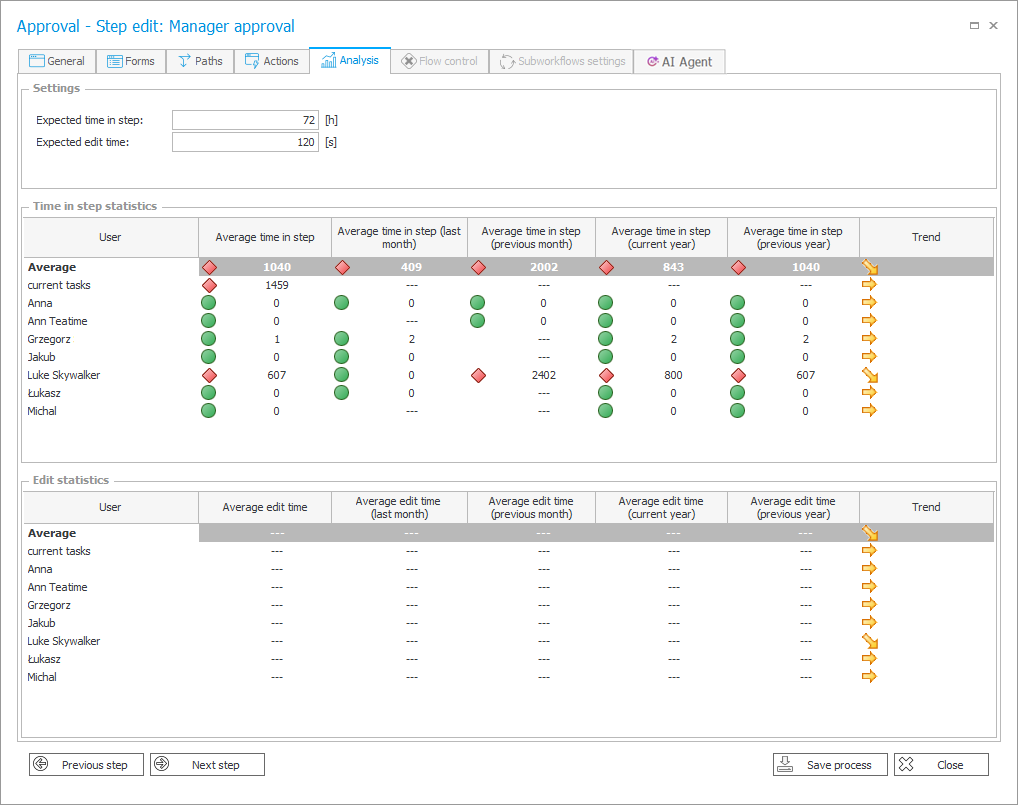Click the green circle in Anna's Average time in step cell
Screen dimensions: 1018x805
(209, 303)
